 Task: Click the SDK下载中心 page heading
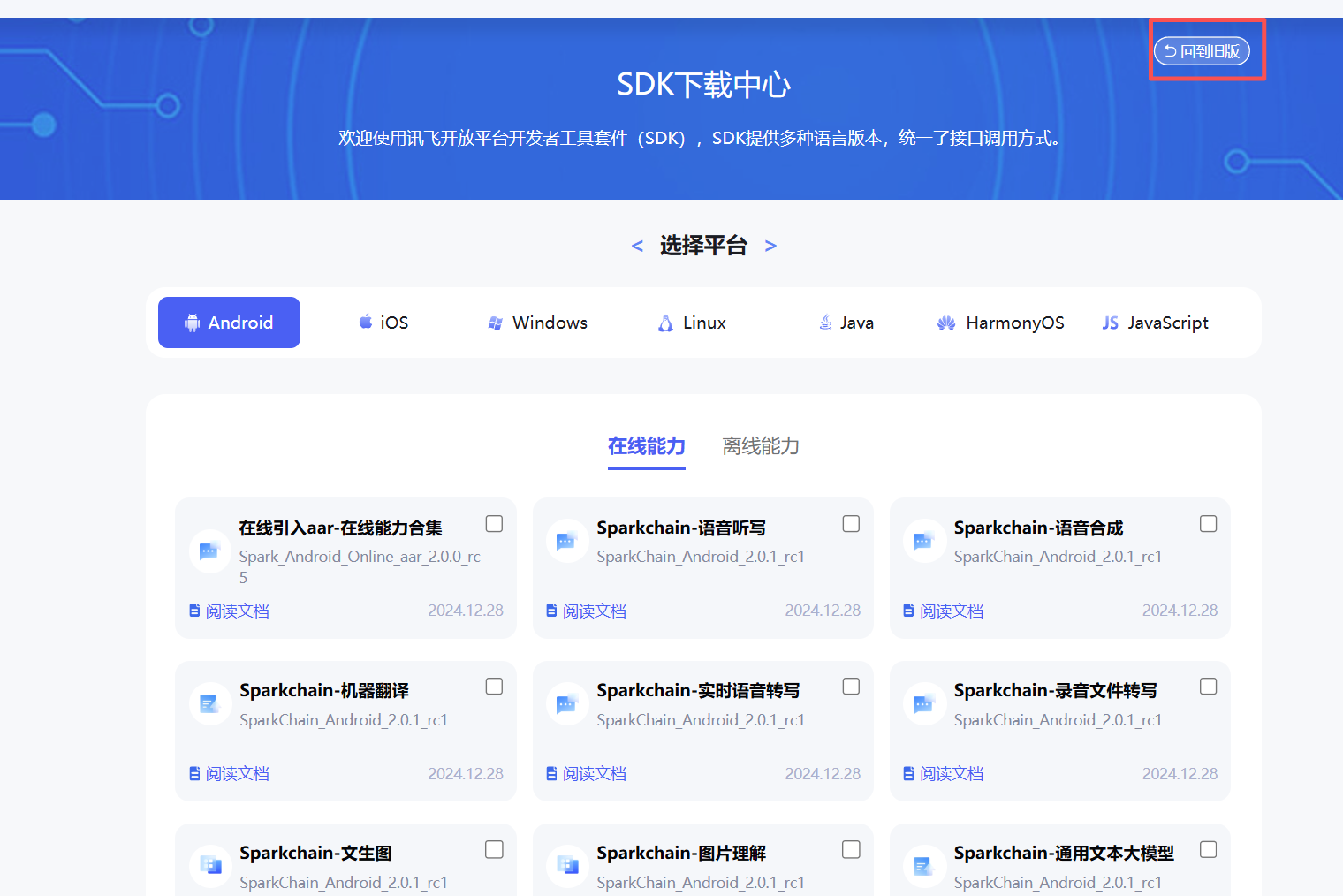(703, 85)
